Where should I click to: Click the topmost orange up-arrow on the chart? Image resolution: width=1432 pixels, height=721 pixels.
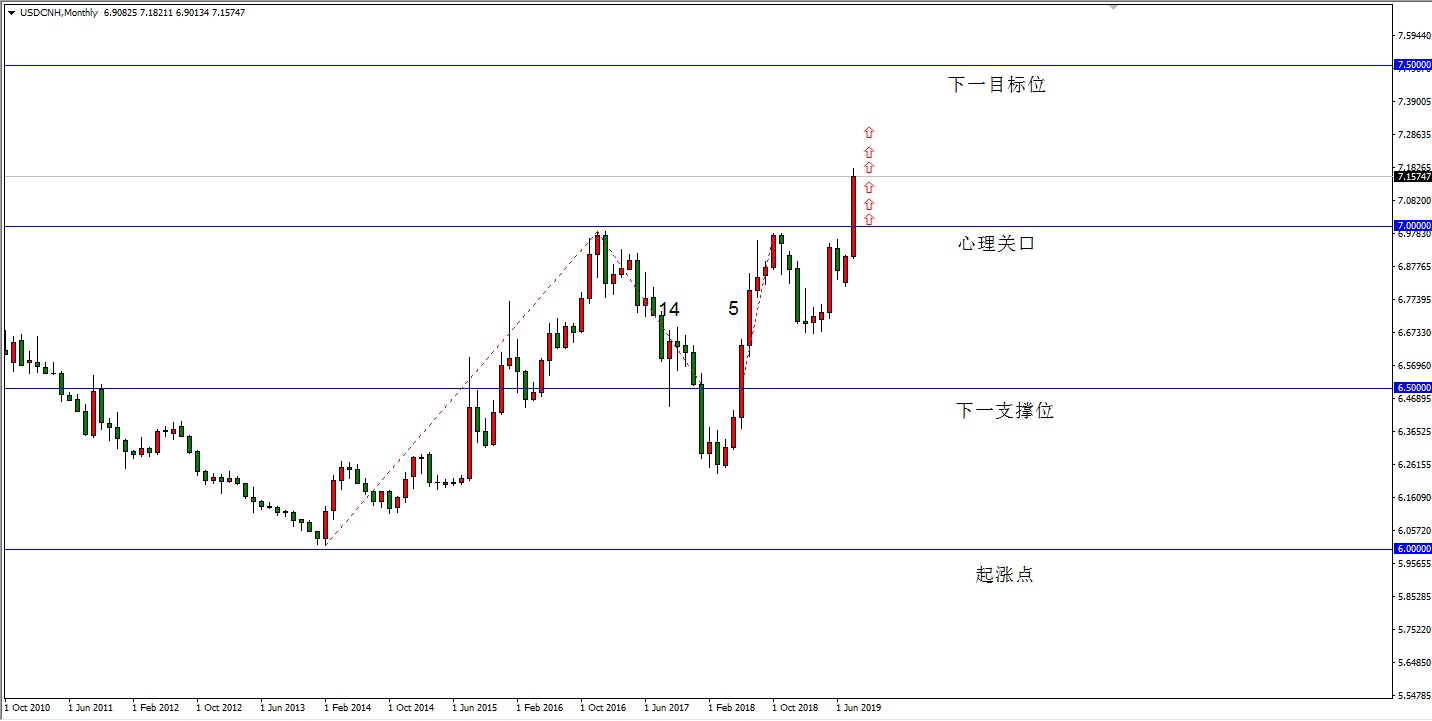869,132
